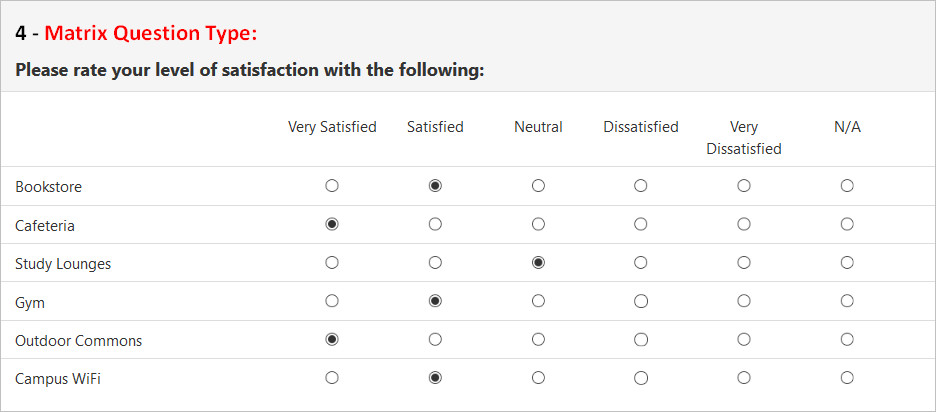Rate Study Lounges as Satisfied
This screenshot has width=936, height=412.
tap(435, 263)
